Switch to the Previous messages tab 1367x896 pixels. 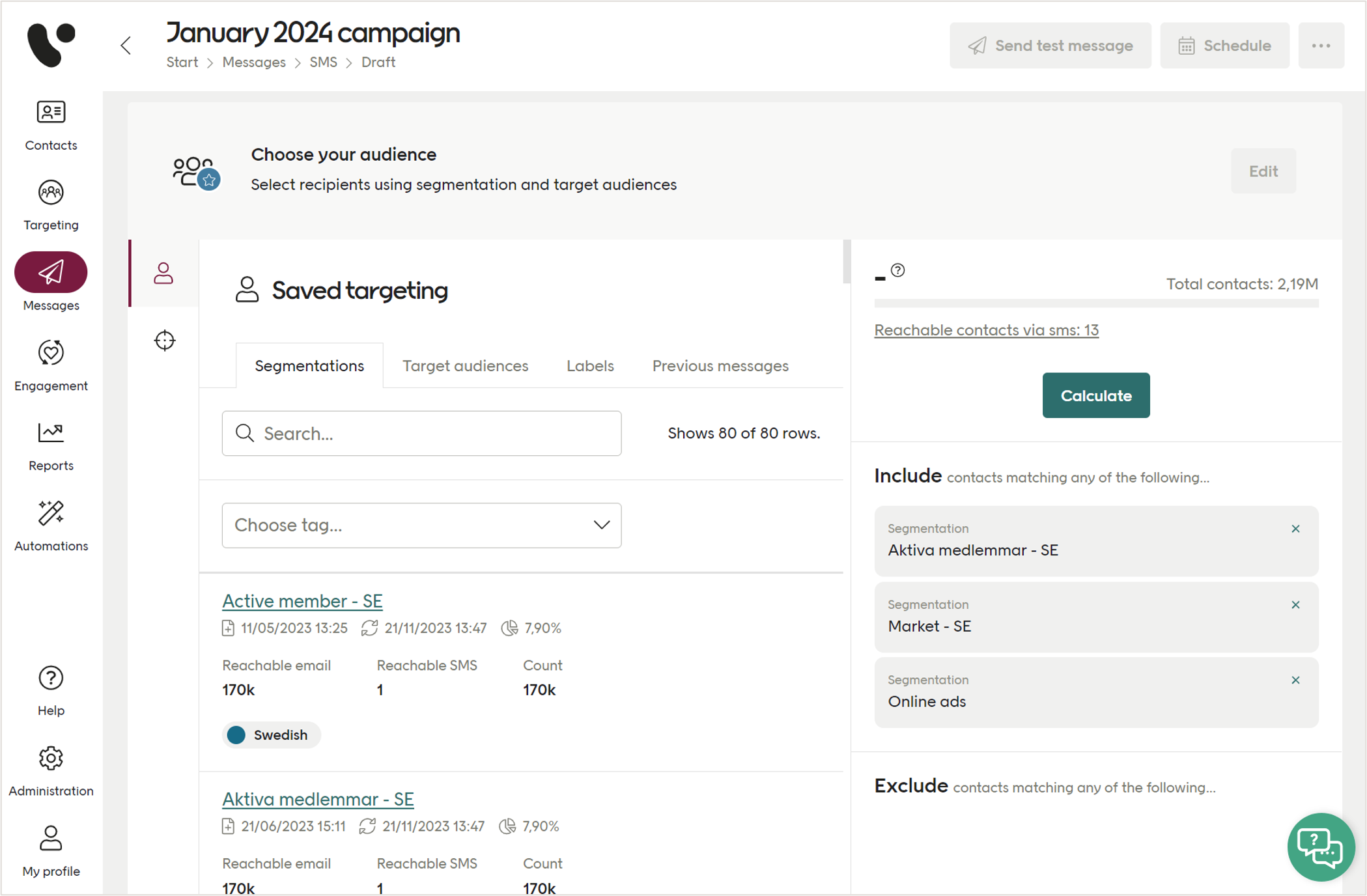(720, 366)
